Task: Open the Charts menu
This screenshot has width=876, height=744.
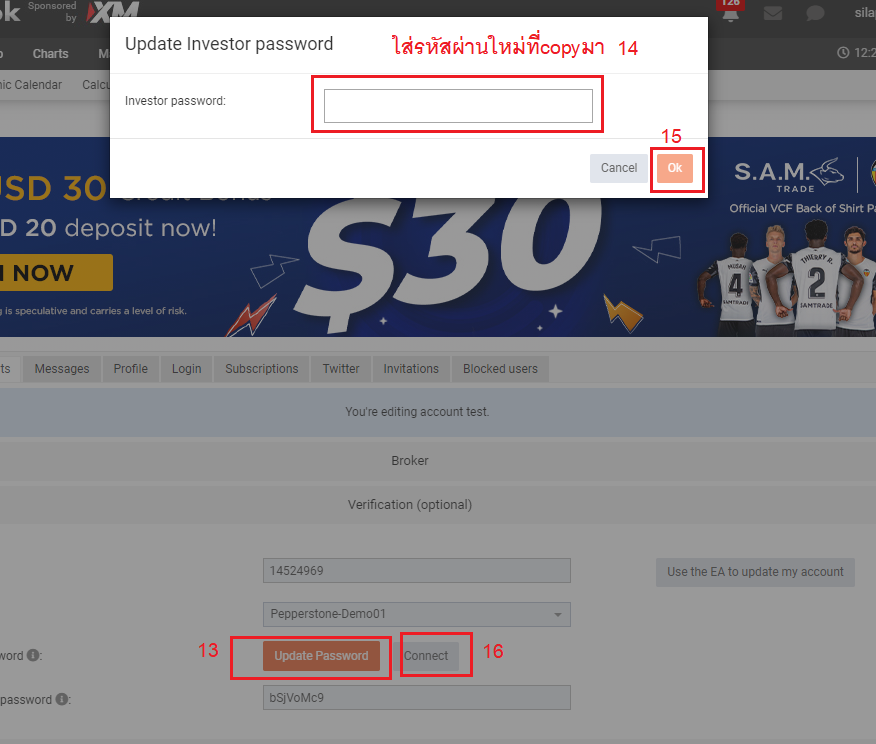Action: point(50,54)
